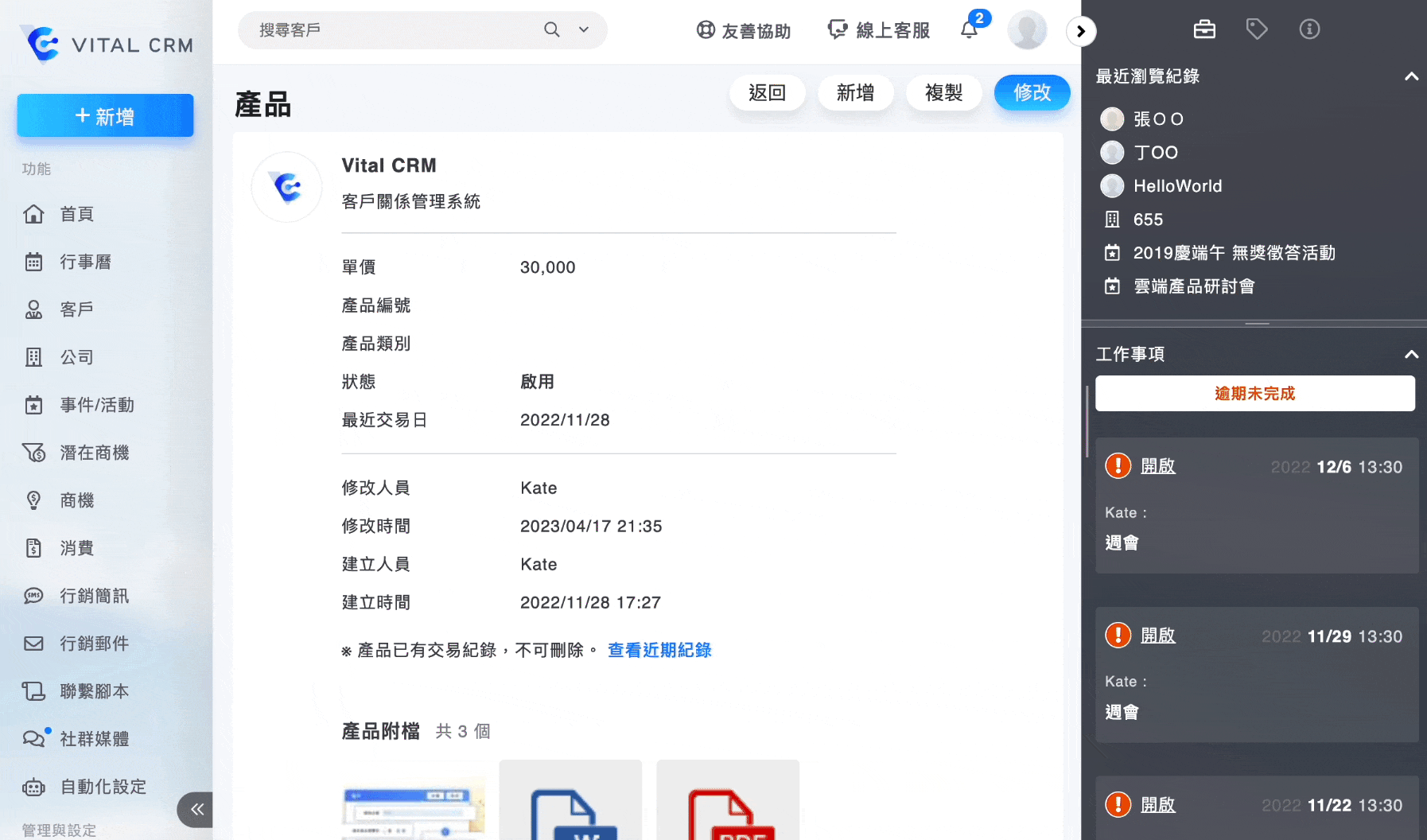The image size is (1427, 840).
Task: Click the 修改 button
Action: (1032, 93)
